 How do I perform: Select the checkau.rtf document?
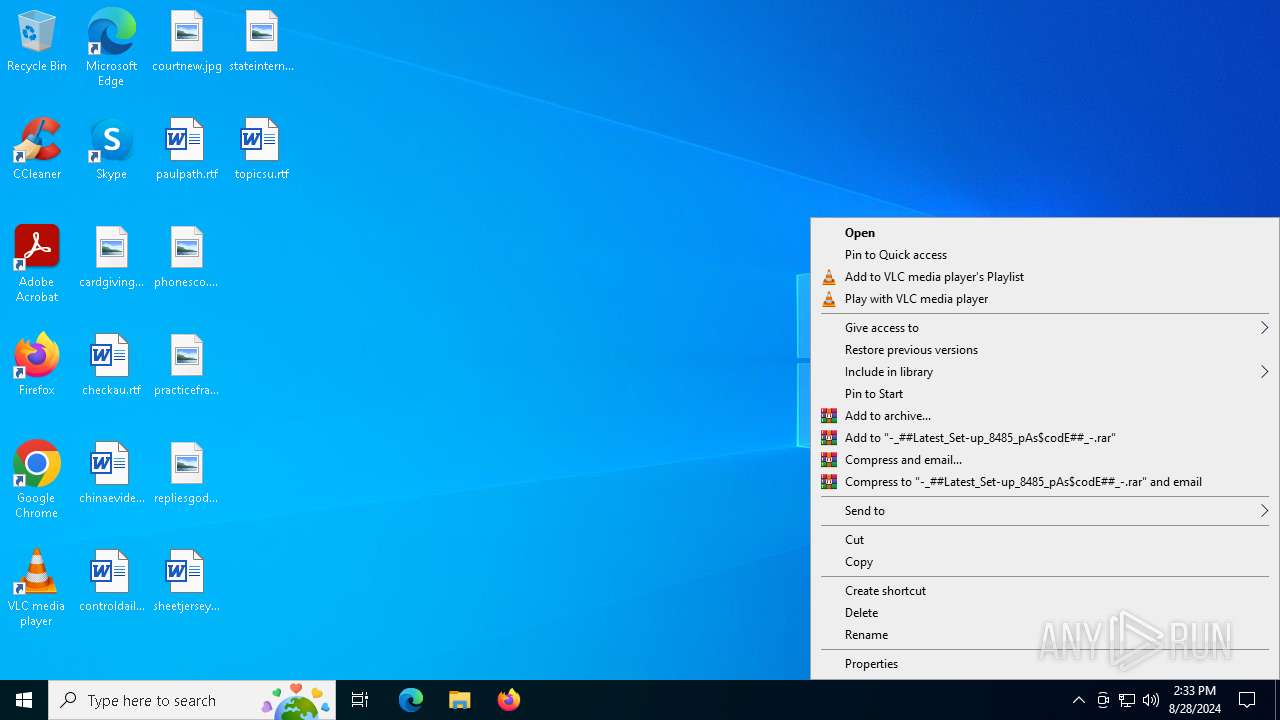[111, 366]
